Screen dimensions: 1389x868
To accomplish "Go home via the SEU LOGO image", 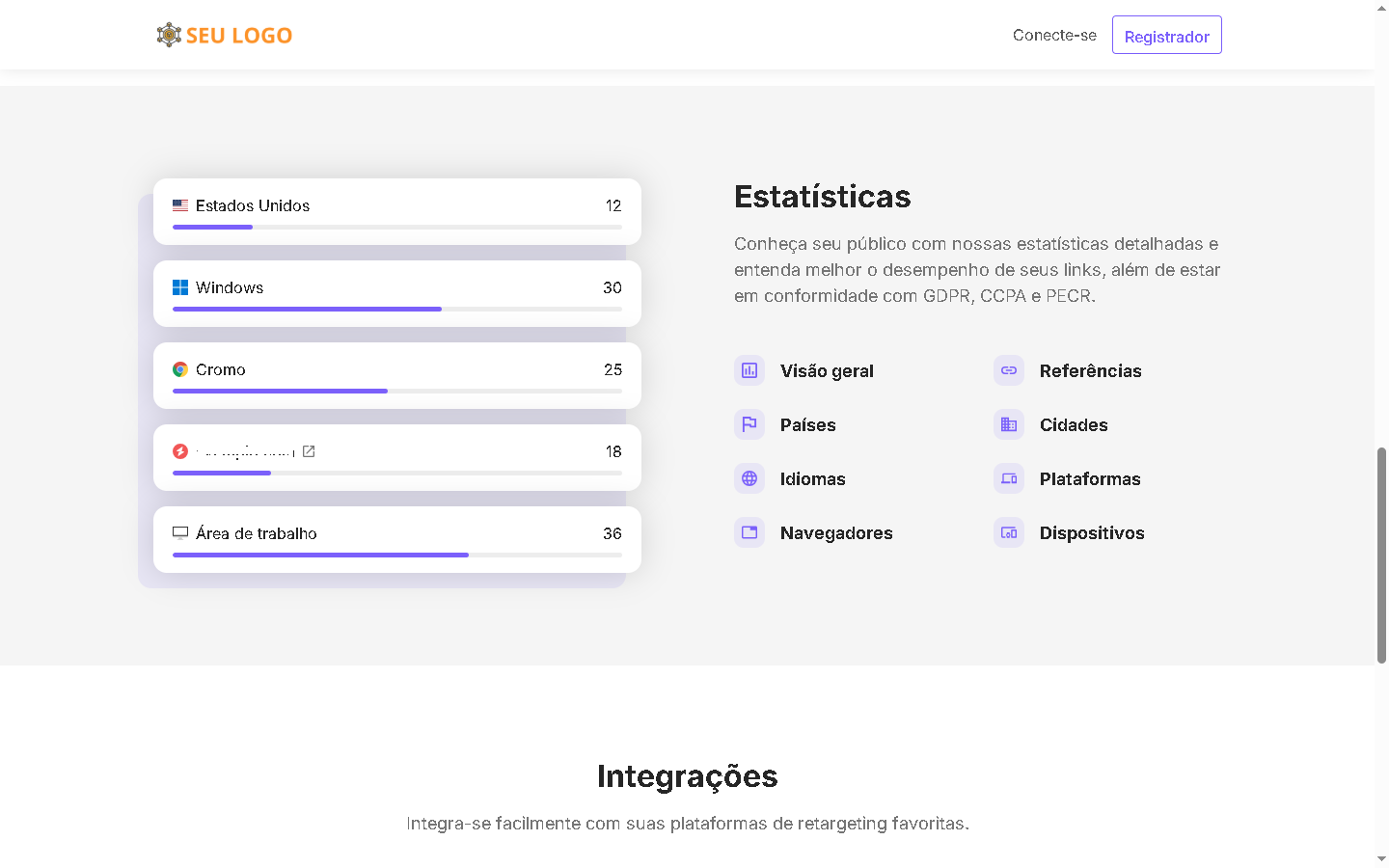I will (225, 35).
